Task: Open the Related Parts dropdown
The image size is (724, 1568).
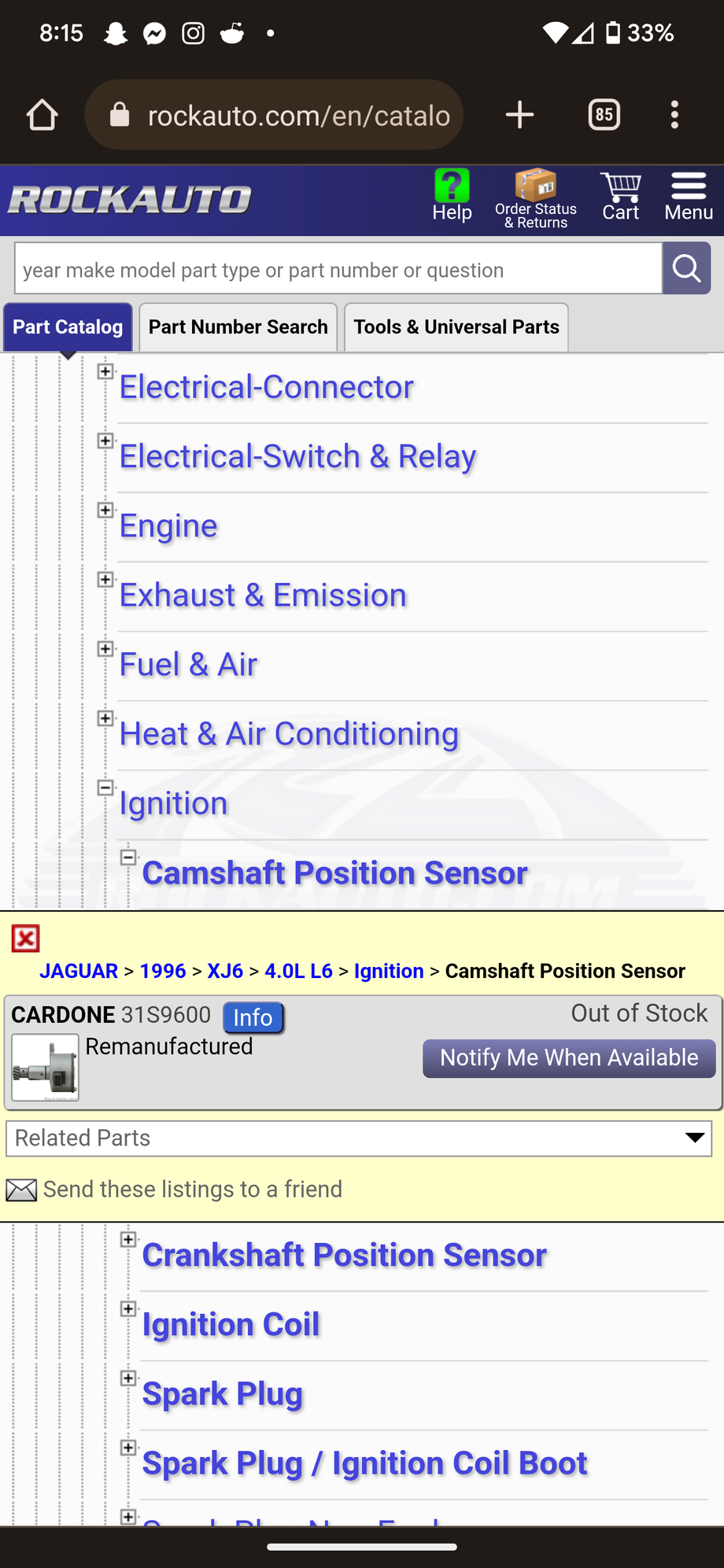Action: [359, 1138]
